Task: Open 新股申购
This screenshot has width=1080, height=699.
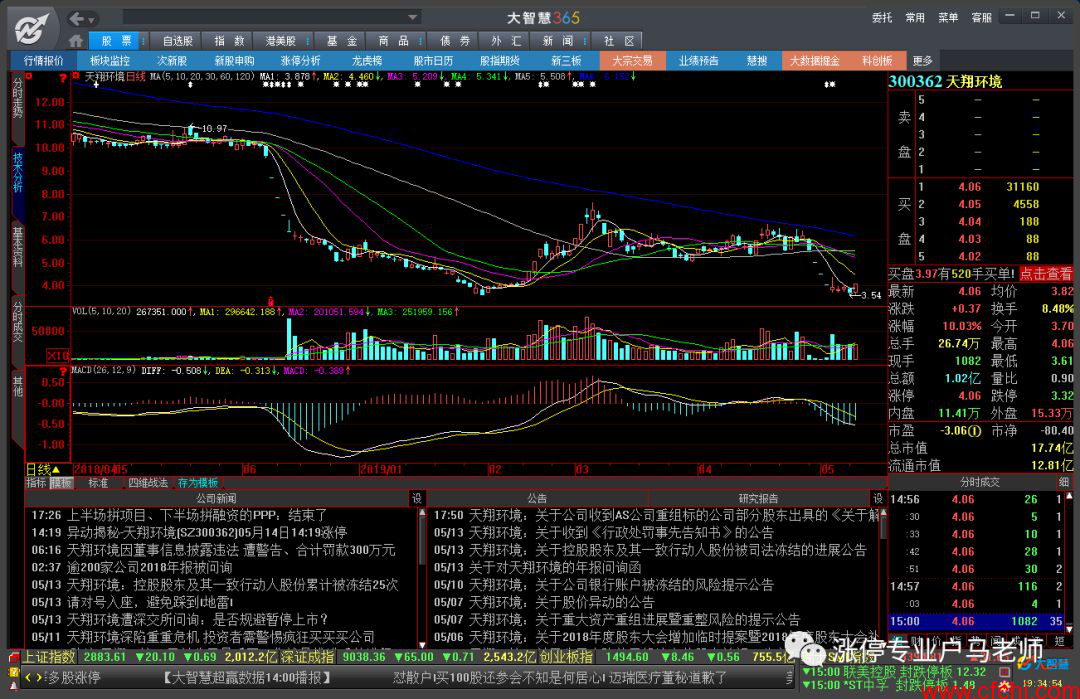Action: [234, 61]
